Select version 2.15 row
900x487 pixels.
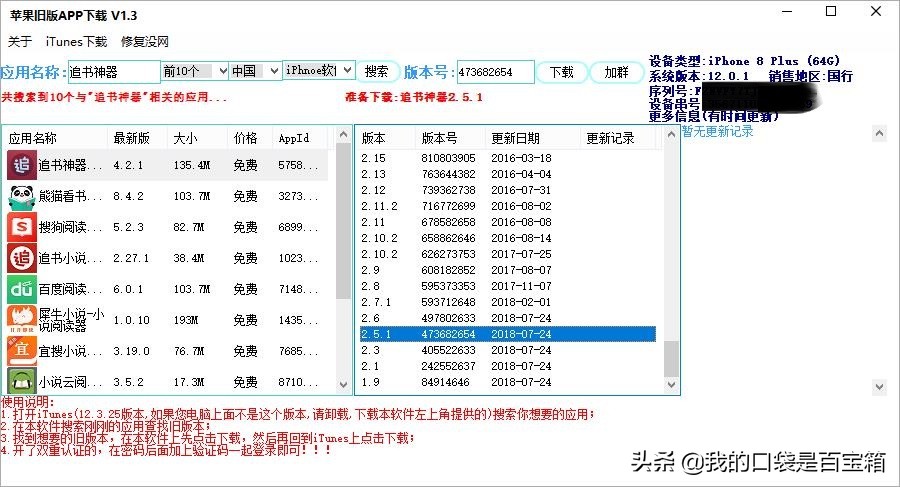[x=507, y=158]
